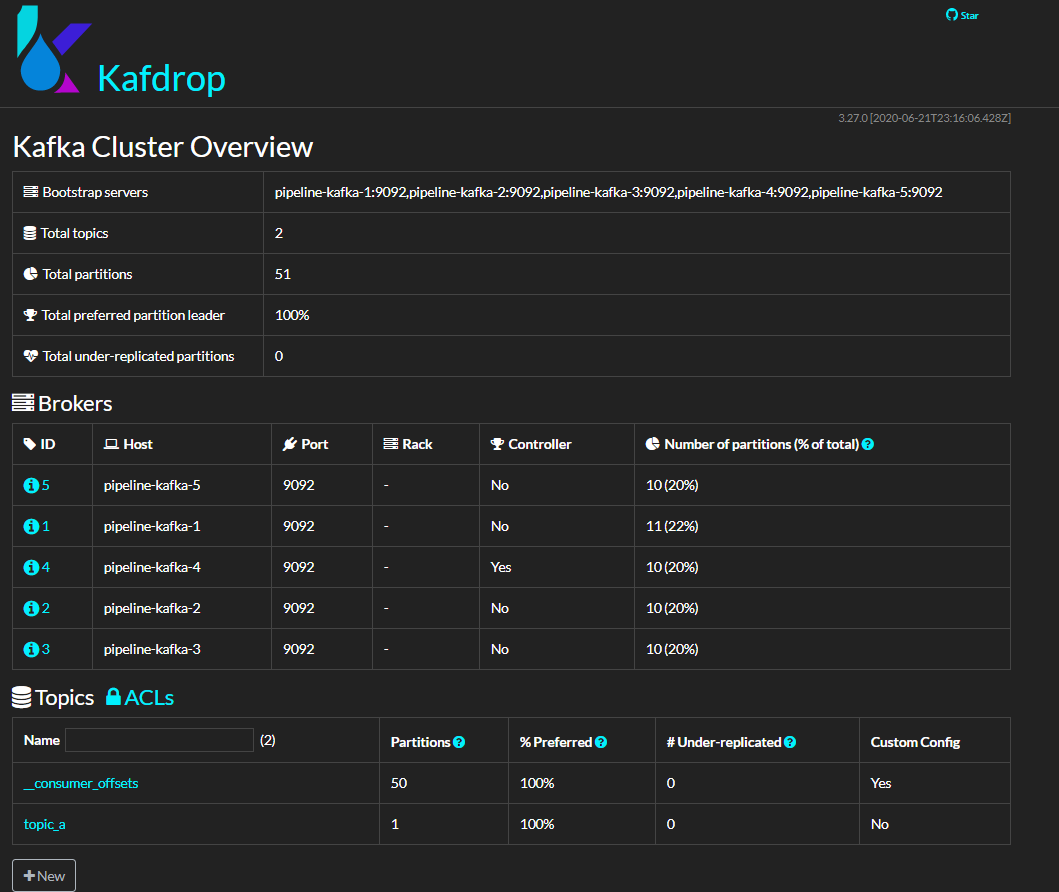Open the Star link on GitHub
The width and height of the screenshot is (1059, 892).
[969, 16]
